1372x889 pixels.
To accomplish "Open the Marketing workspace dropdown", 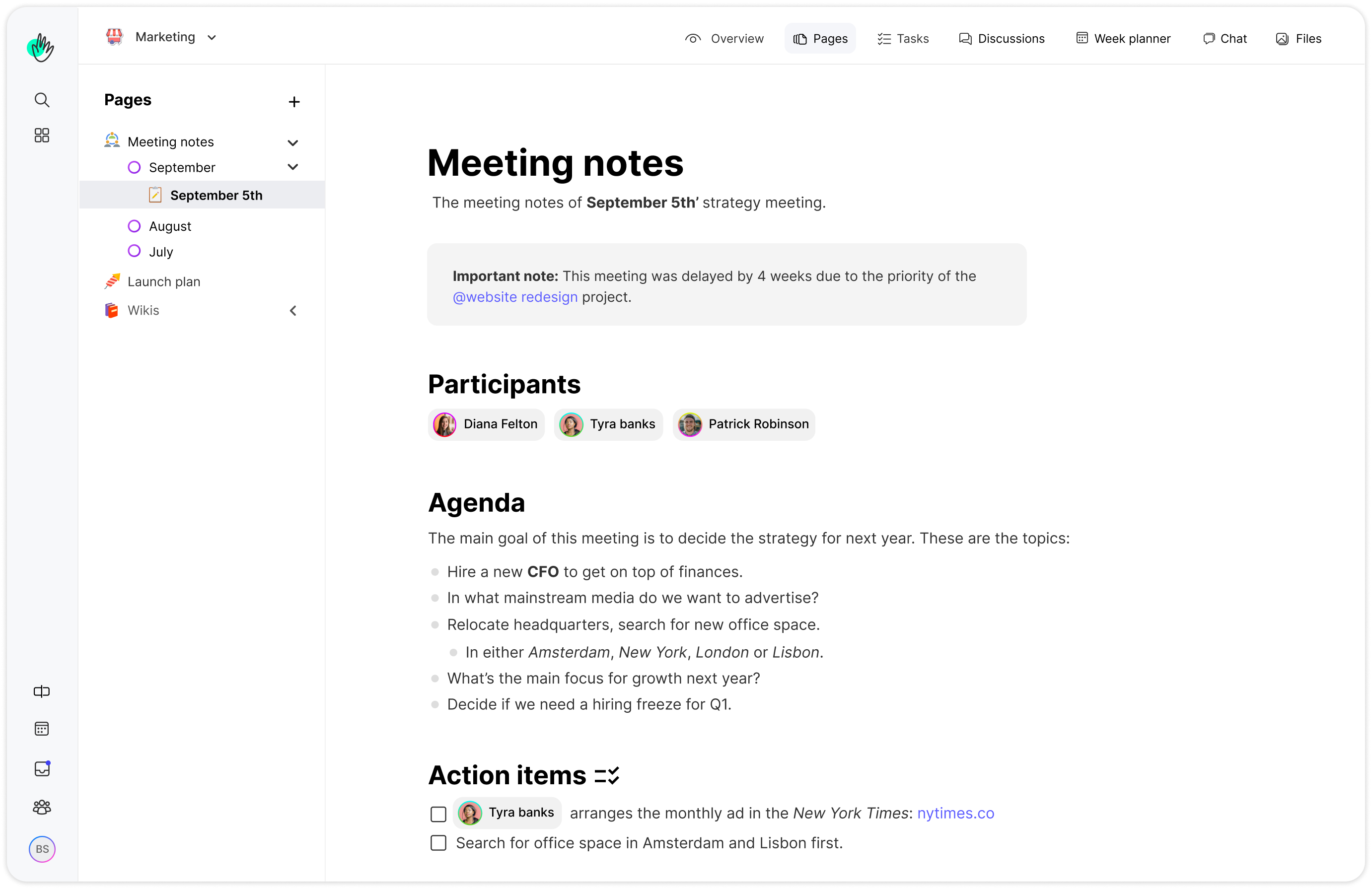I will tap(212, 37).
